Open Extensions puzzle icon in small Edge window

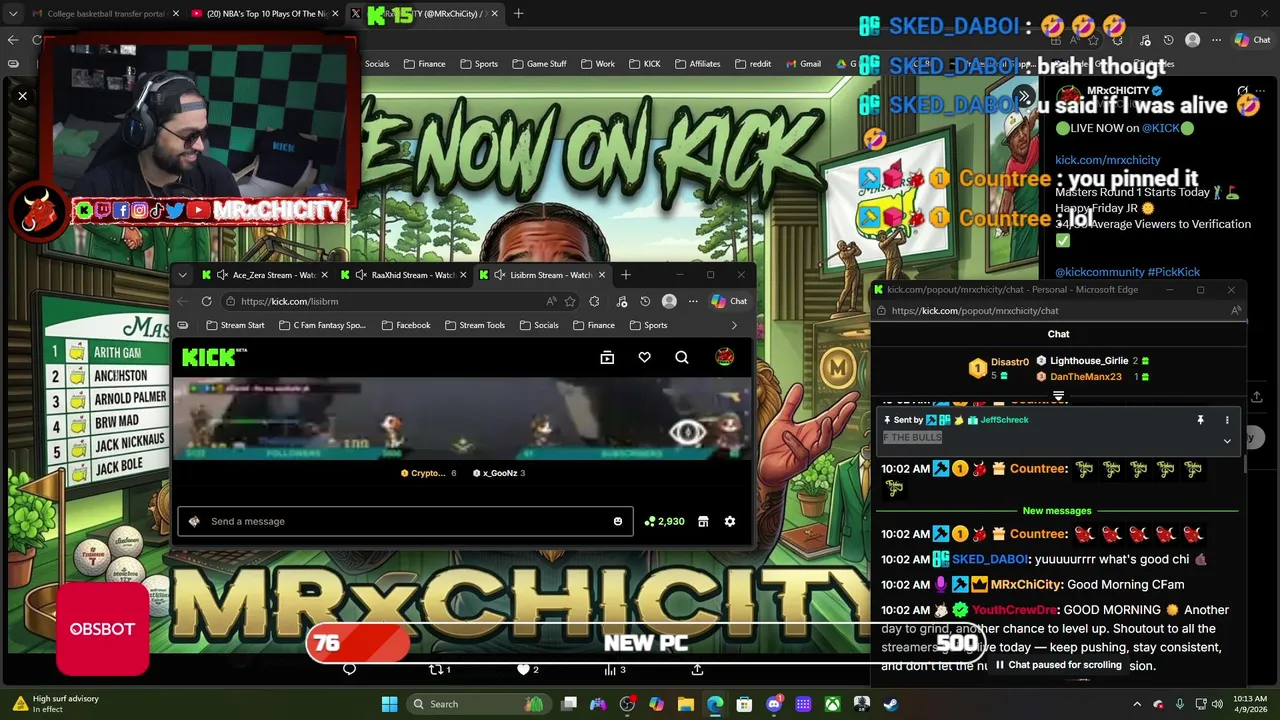pos(594,301)
